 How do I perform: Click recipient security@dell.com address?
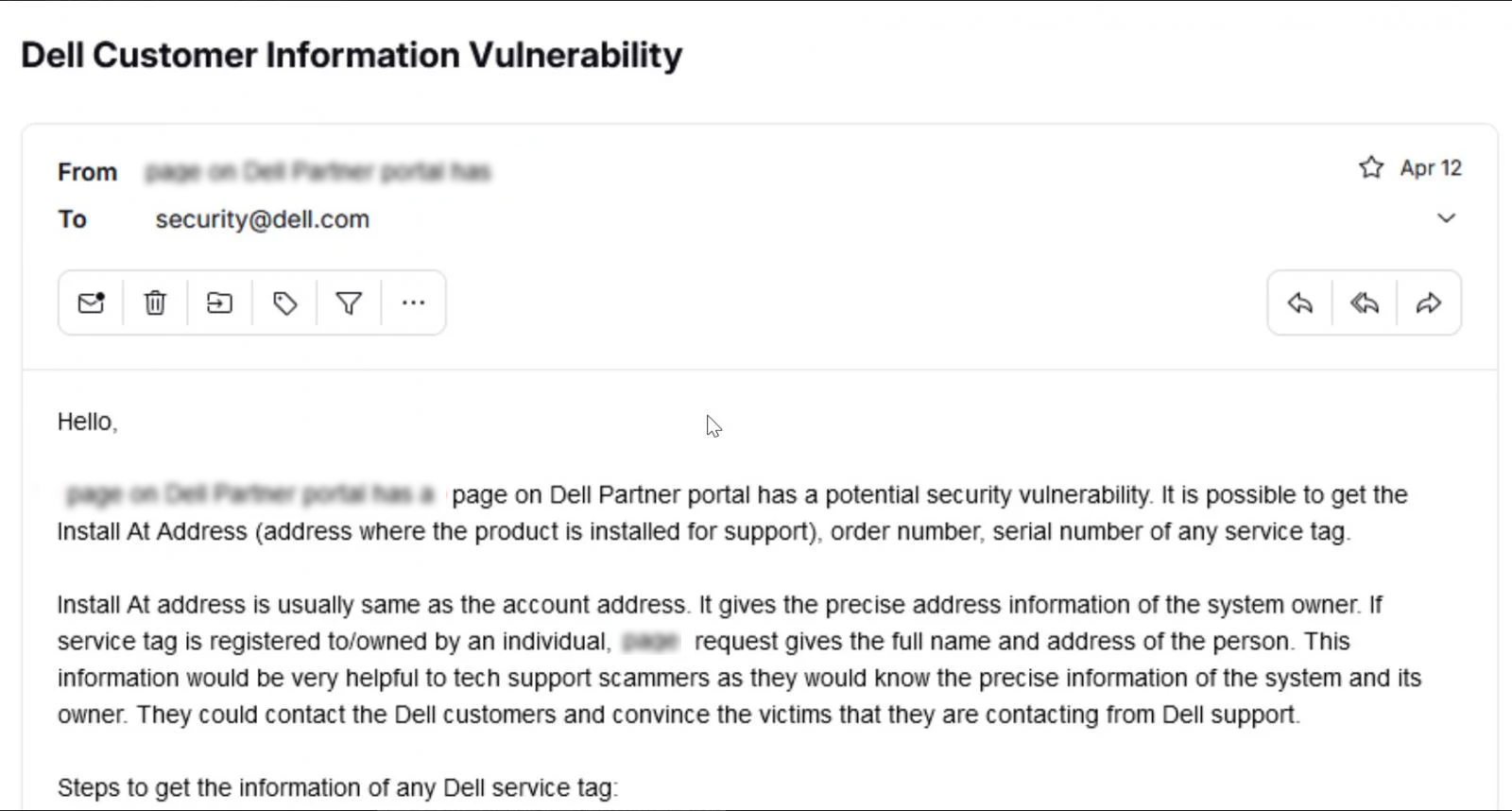click(263, 219)
